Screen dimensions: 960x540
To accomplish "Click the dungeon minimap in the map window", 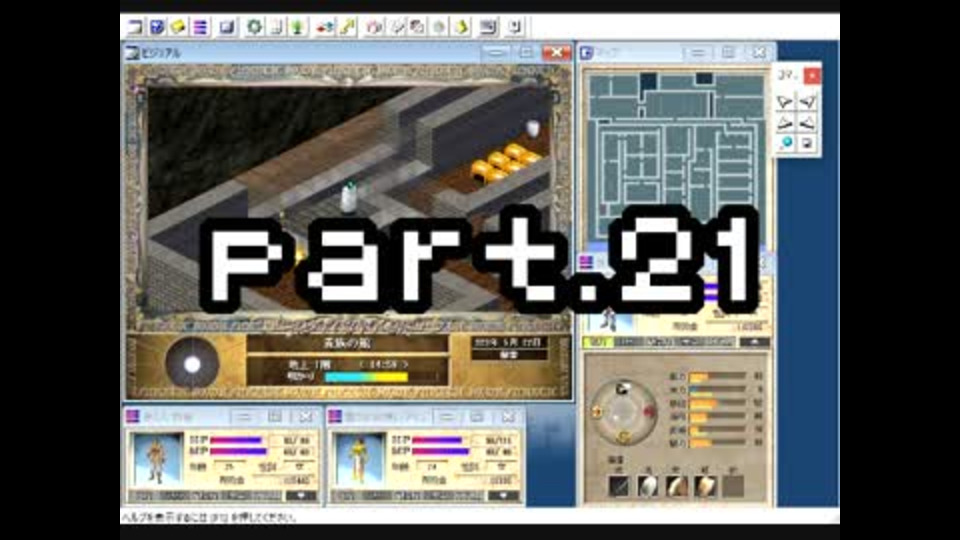I will coord(676,156).
